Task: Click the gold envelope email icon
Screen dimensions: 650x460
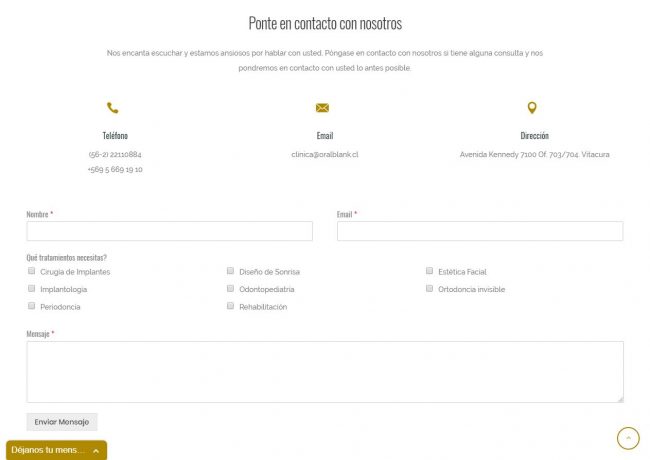Action: [322, 108]
